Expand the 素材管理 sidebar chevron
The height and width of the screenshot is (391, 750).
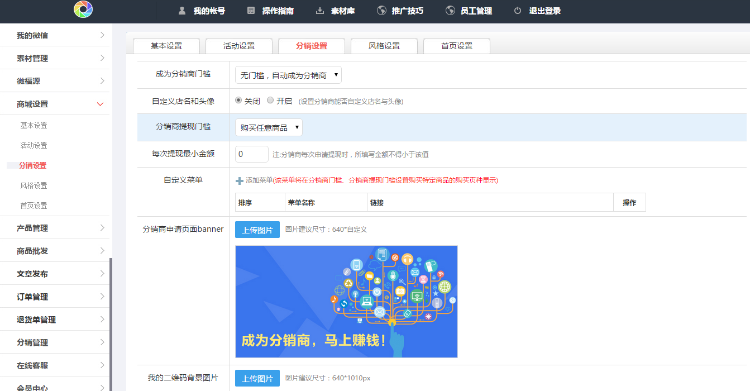[102, 58]
